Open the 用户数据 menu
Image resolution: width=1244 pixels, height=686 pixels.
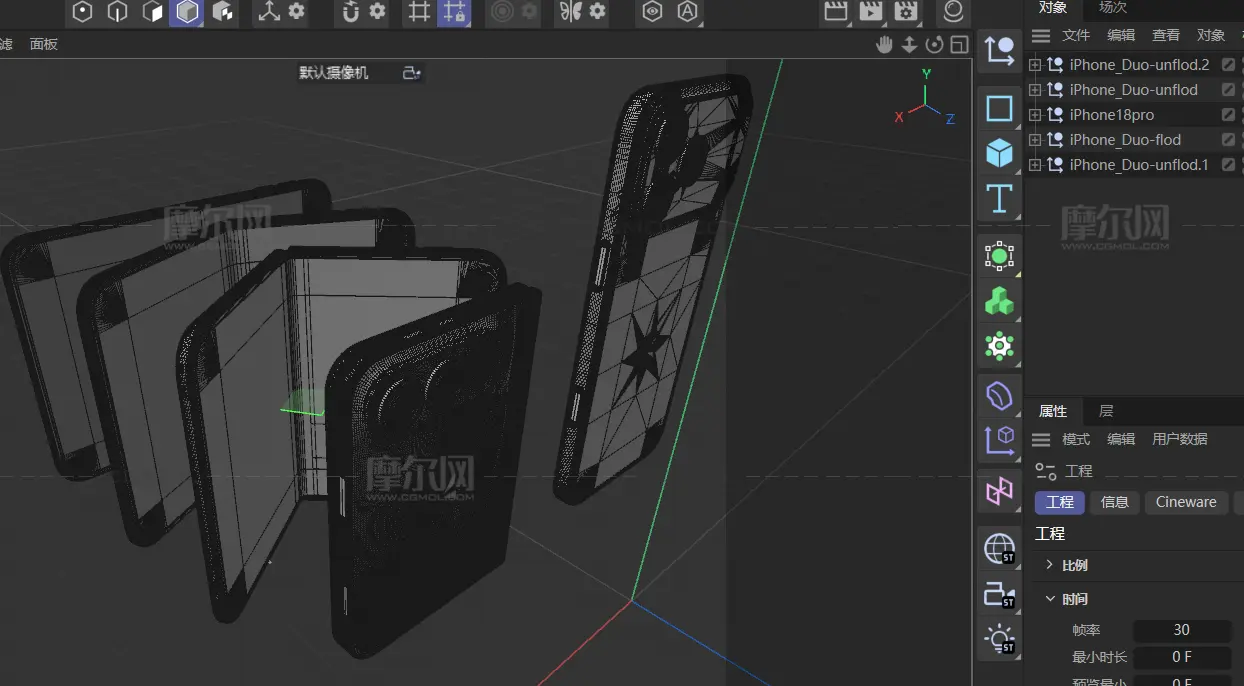point(1180,439)
